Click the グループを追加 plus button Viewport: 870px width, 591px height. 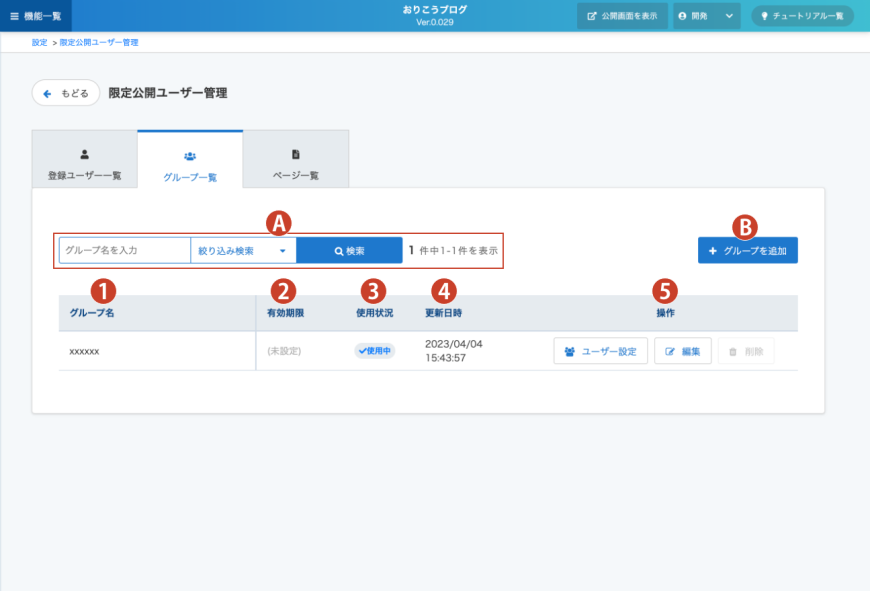pyautogui.click(x=747, y=250)
